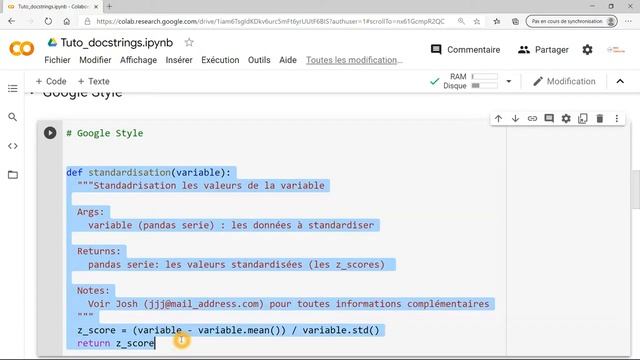This screenshot has height=360, width=640.
Task: Open Colab settings gear in header
Action: coord(587,50)
